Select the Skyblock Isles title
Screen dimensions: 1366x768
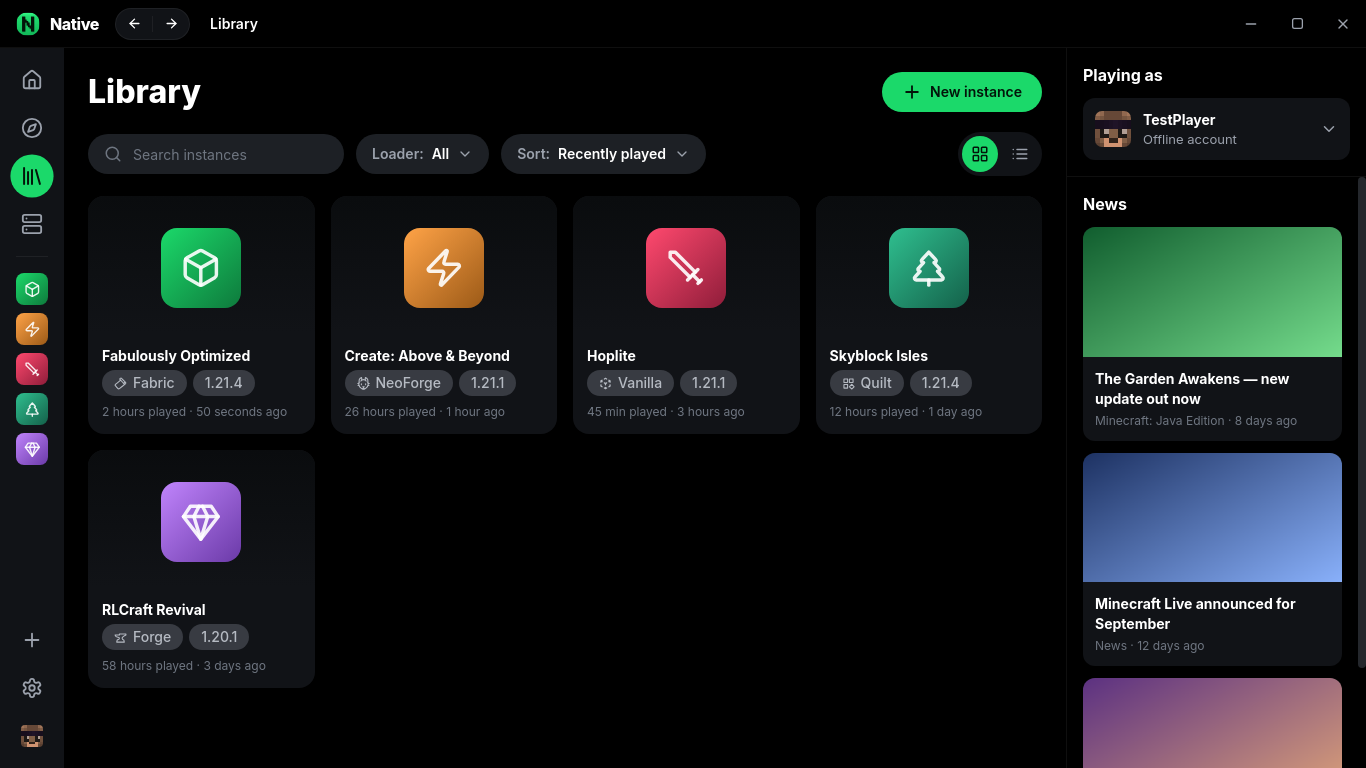[879, 356]
